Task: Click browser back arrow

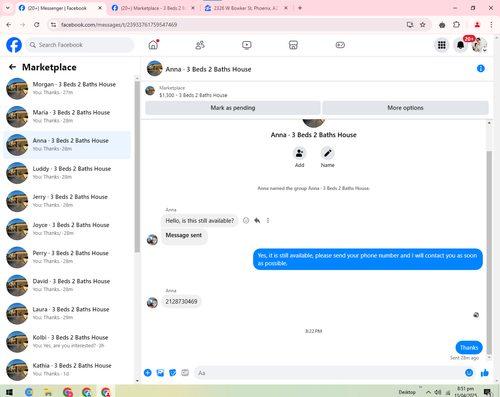Action: (9, 25)
